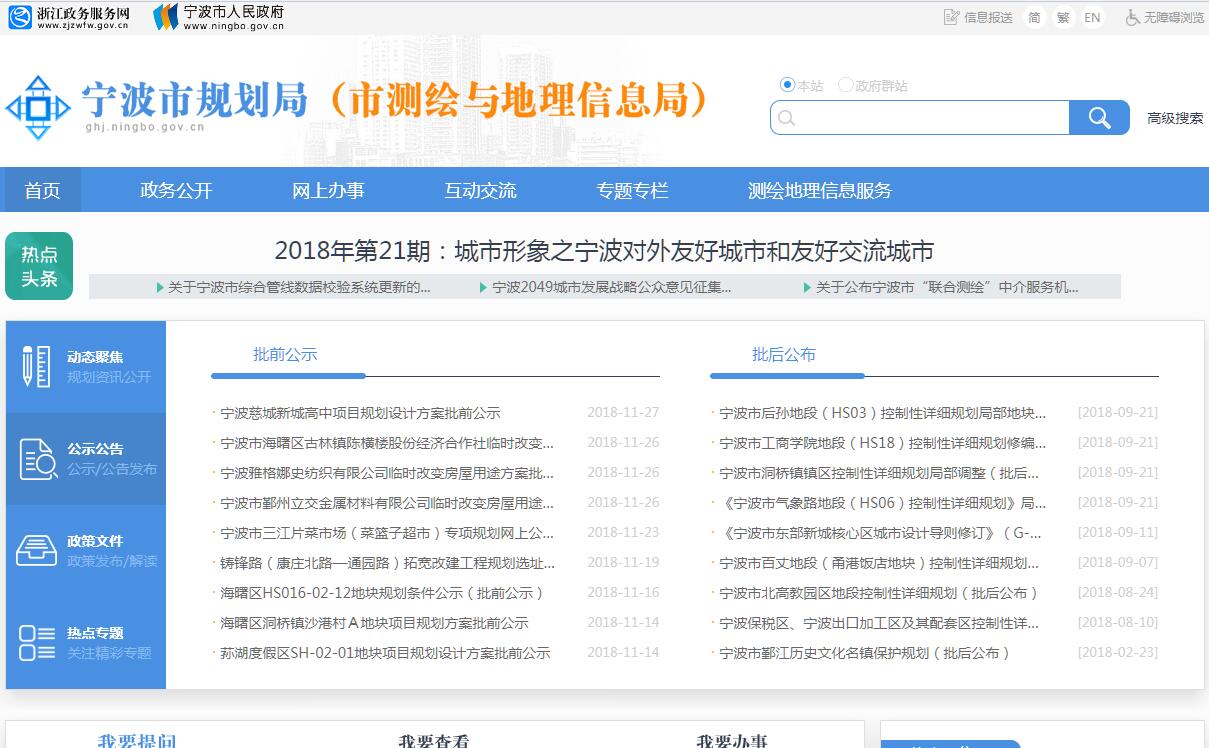Click the 信息报送 edit icon
Viewport: 1209px width, 748px height.
tap(952, 17)
